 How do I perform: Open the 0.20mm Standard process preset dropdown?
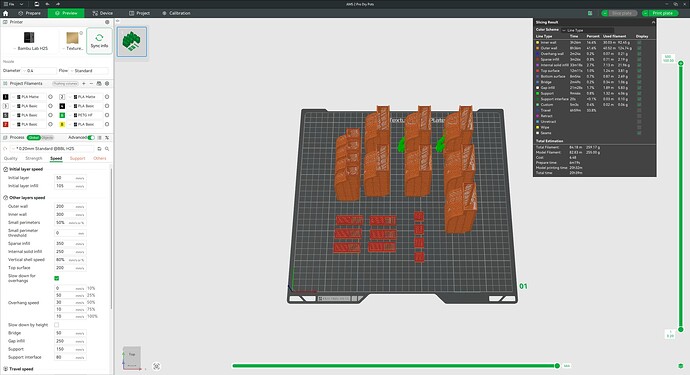(x=52, y=149)
